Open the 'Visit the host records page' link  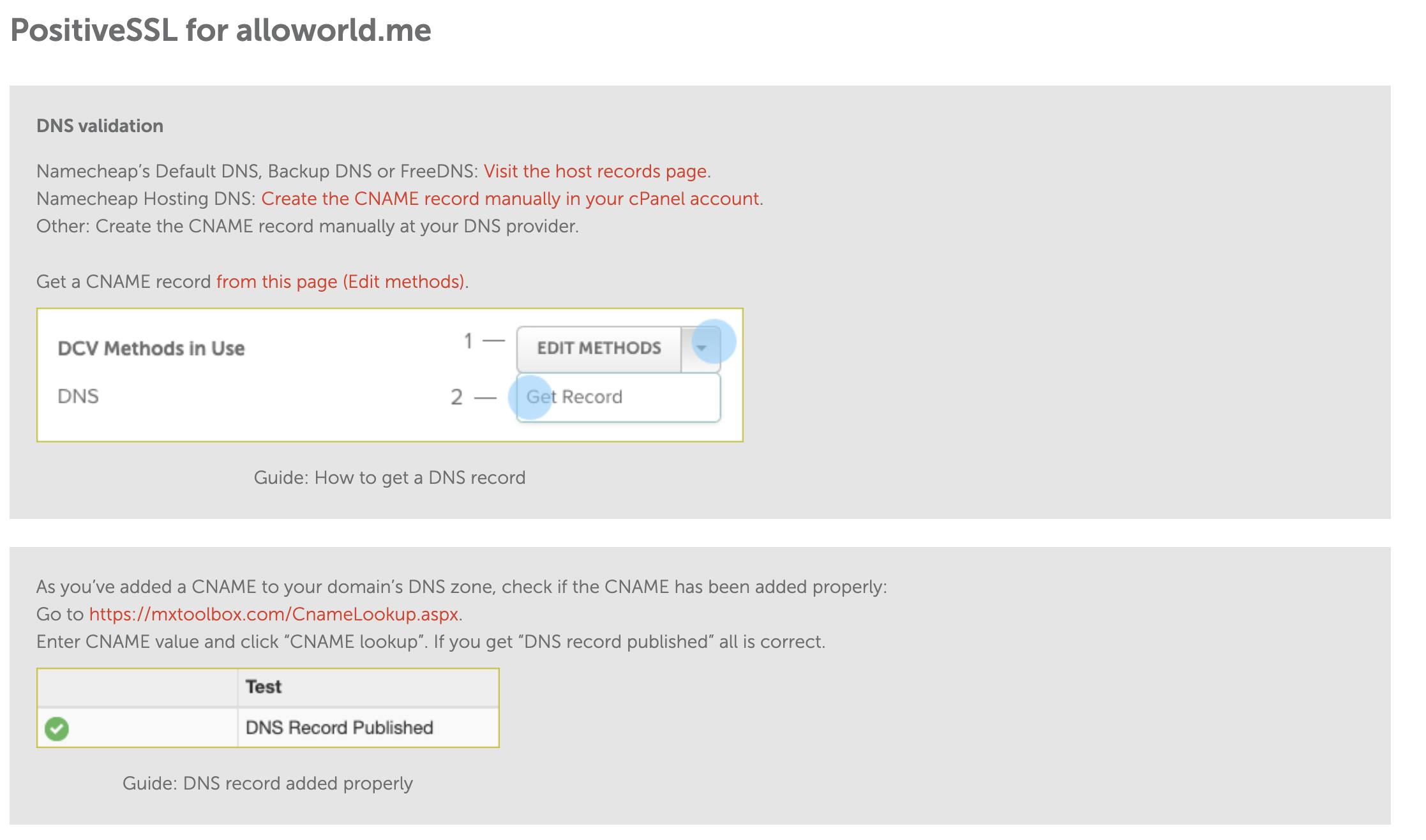tap(595, 171)
